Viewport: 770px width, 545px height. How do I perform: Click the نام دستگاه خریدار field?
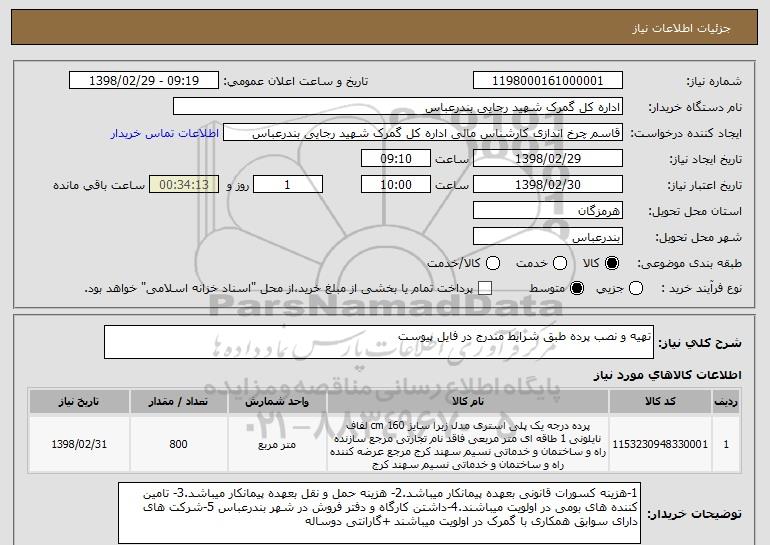pos(398,107)
